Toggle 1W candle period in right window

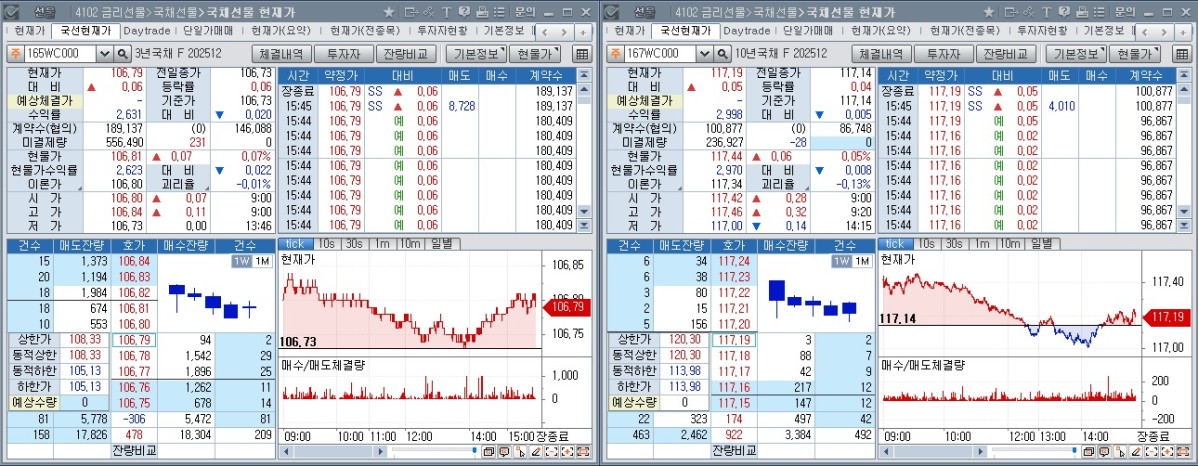840,261
